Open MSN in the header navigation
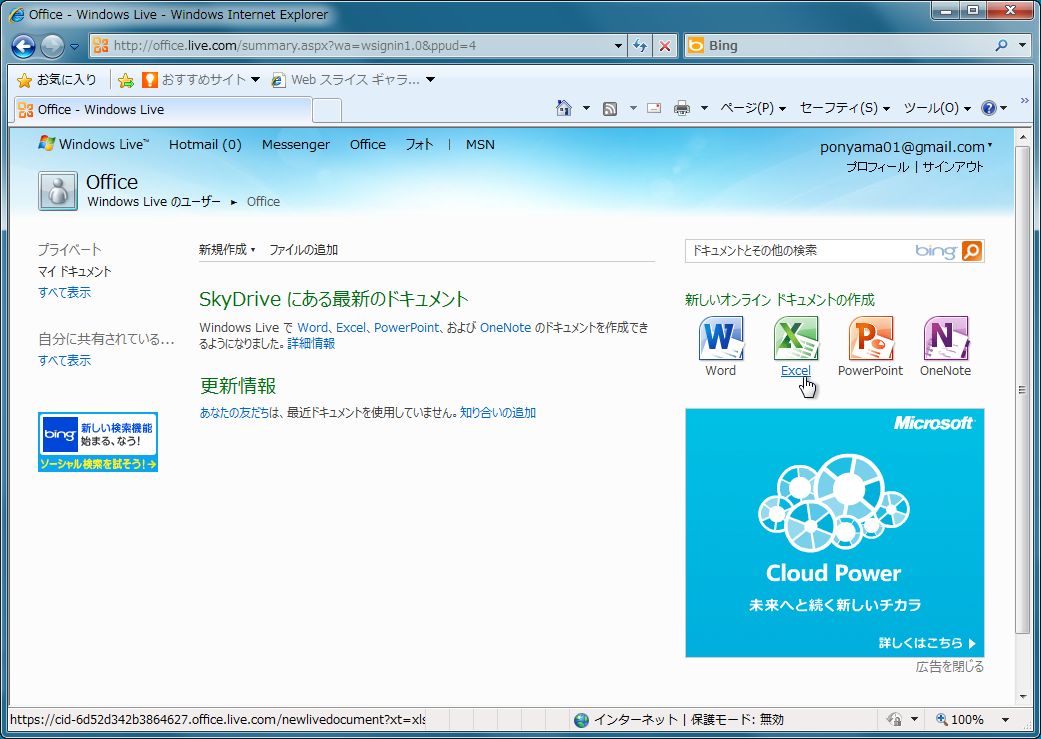Screen dimensions: 1041x739 480,144
